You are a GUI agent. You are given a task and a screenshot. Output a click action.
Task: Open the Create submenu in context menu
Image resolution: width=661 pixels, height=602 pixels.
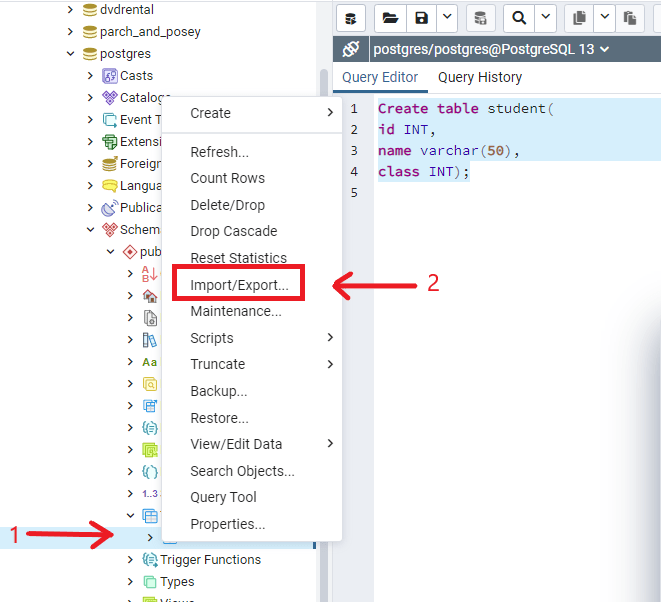[x=252, y=113]
